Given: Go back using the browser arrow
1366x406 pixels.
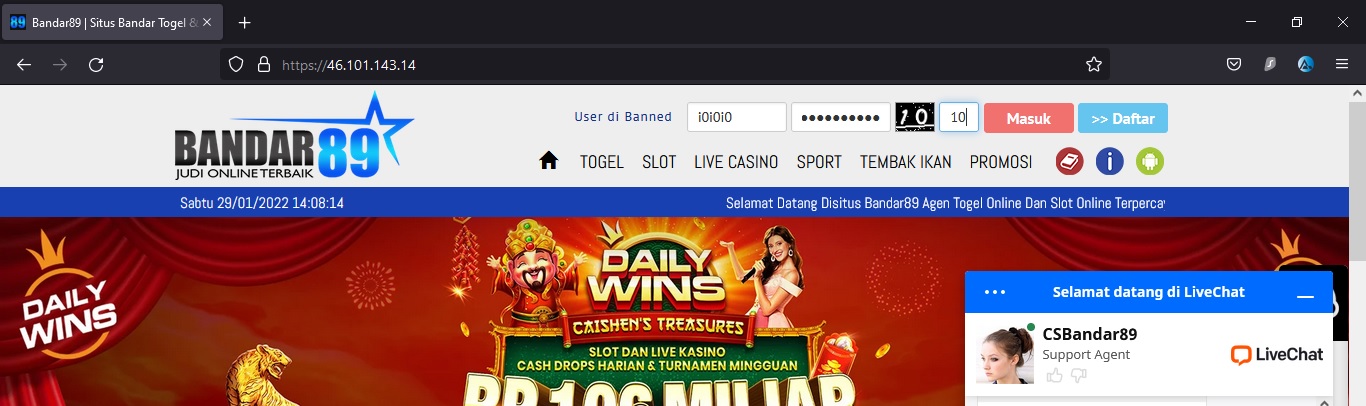Looking at the screenshot, I should tap(24, 64).
